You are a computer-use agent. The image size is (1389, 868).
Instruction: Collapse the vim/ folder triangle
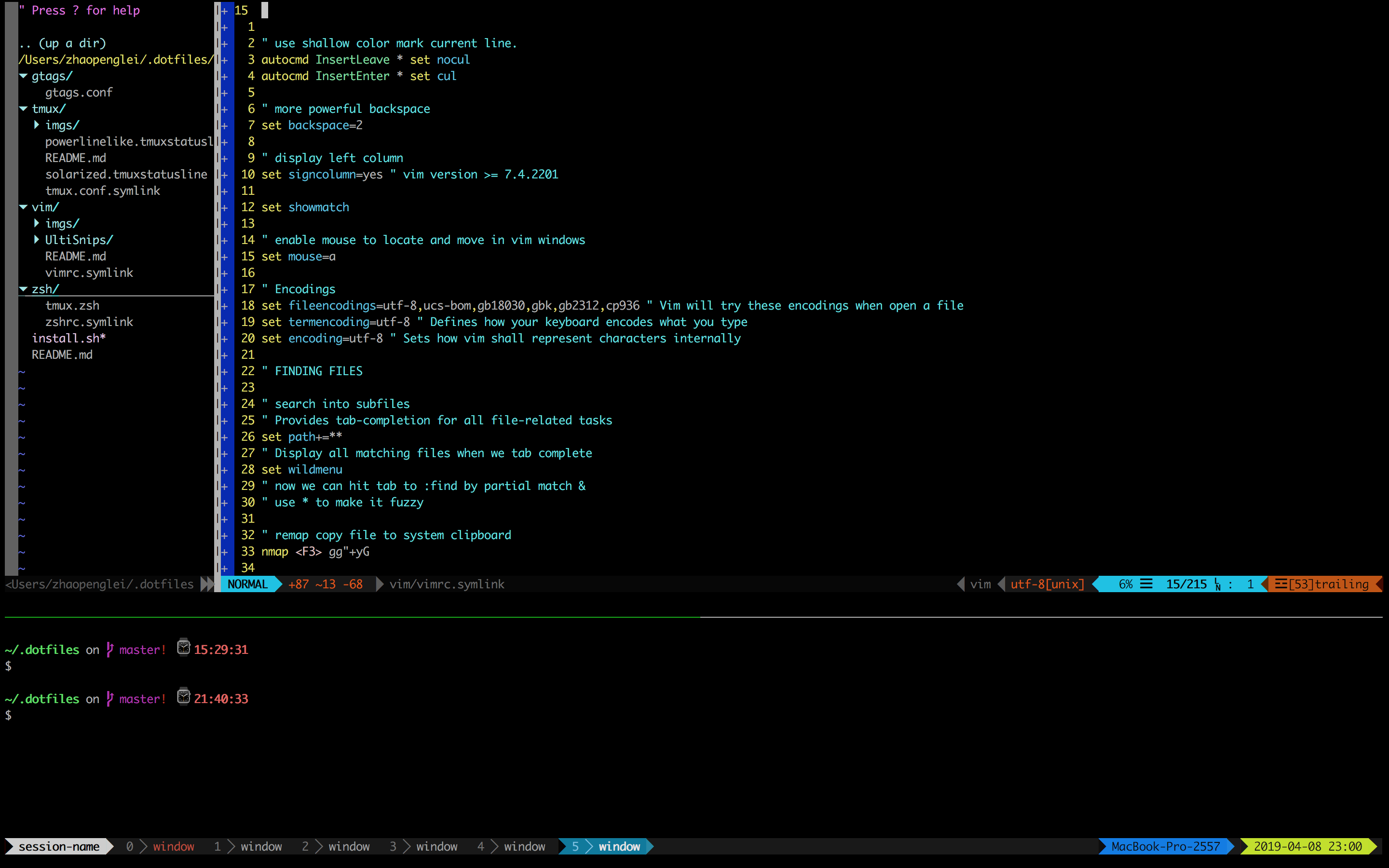[24, 207]
